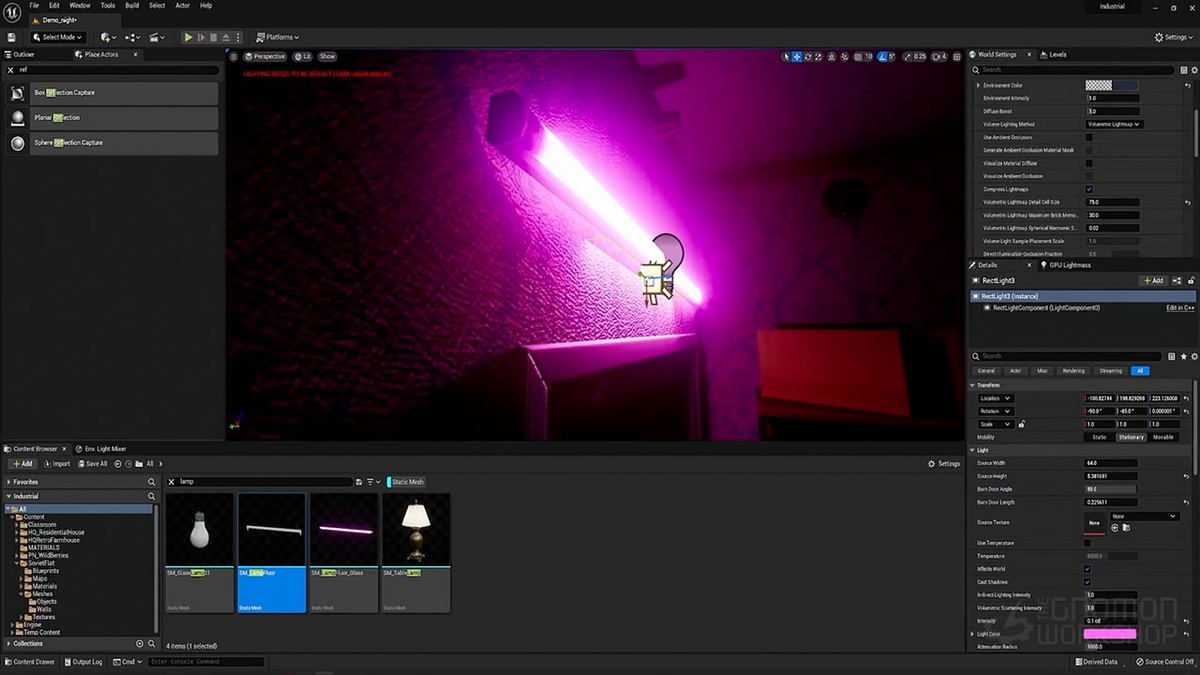Save the Content Browser search as collection

tap(359, 482)
